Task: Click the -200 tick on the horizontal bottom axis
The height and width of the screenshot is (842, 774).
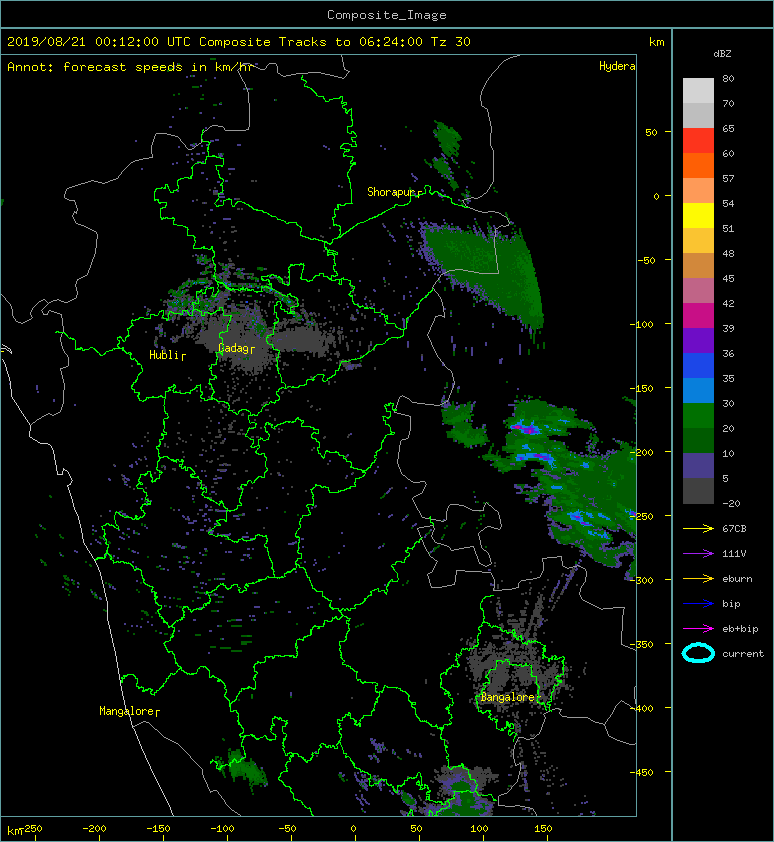Action: [94, 829]
